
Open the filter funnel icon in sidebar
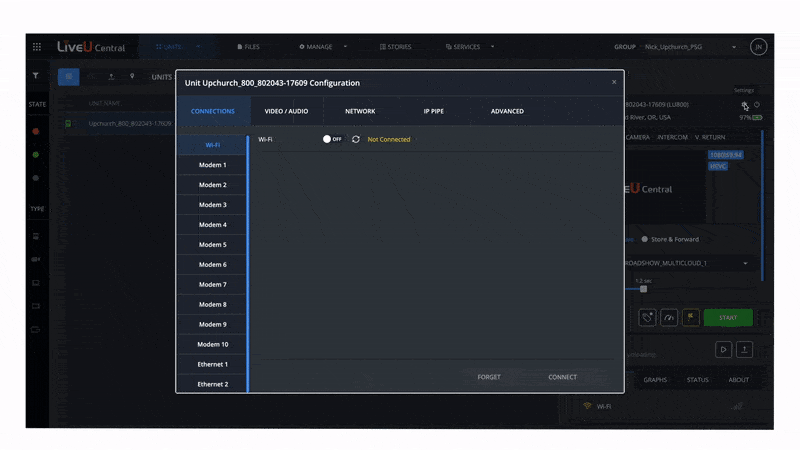pos(36,76)
